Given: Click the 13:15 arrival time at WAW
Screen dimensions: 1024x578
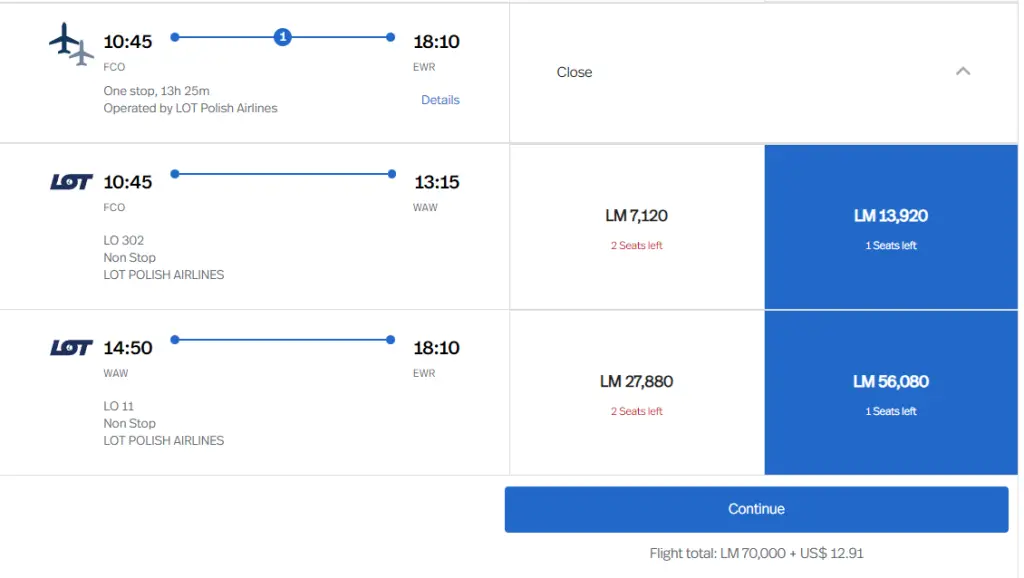Looking at the screenshot, I should click(437, 182).
